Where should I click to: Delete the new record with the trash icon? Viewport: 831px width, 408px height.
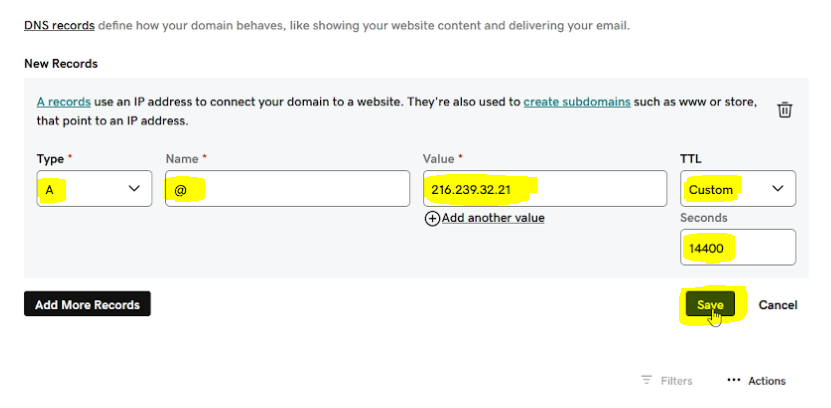pyautogui.click(x=784, y=110)
